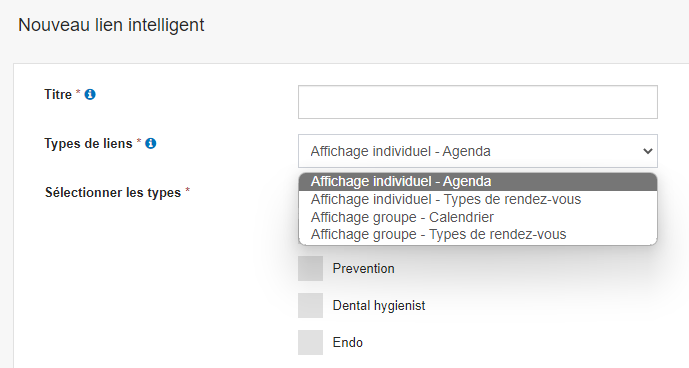The width and height of the screenshot is (689, 368).
Task: Click the Endo label text
Action: 348,342
